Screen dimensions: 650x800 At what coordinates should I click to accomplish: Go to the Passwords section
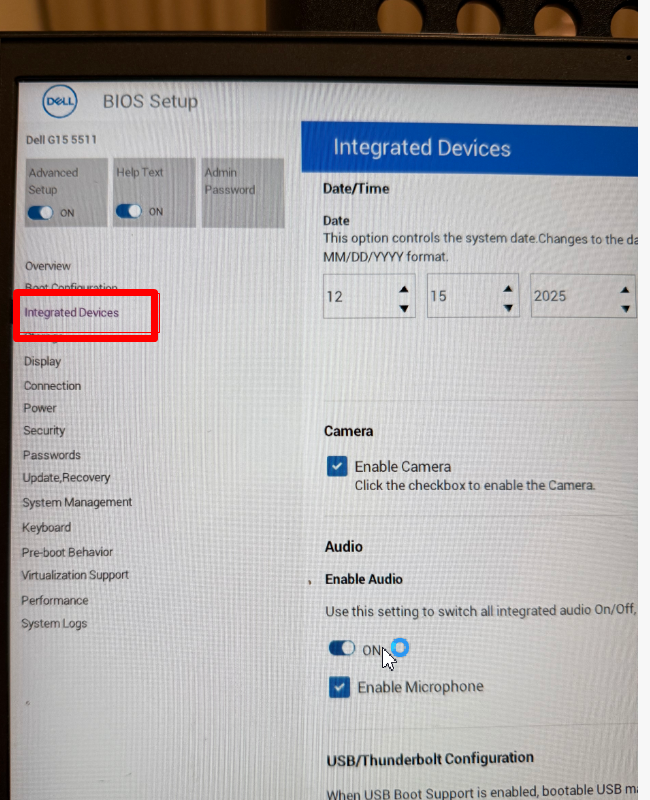[x=52, y=455]
